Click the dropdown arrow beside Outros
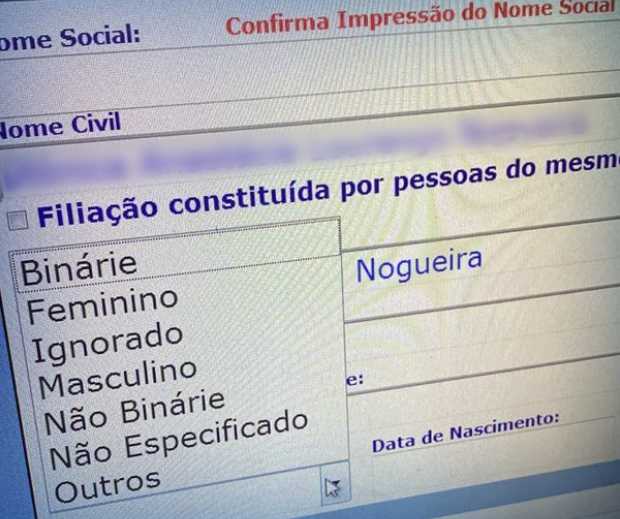 pyautogui.click(x=333, y=487)
